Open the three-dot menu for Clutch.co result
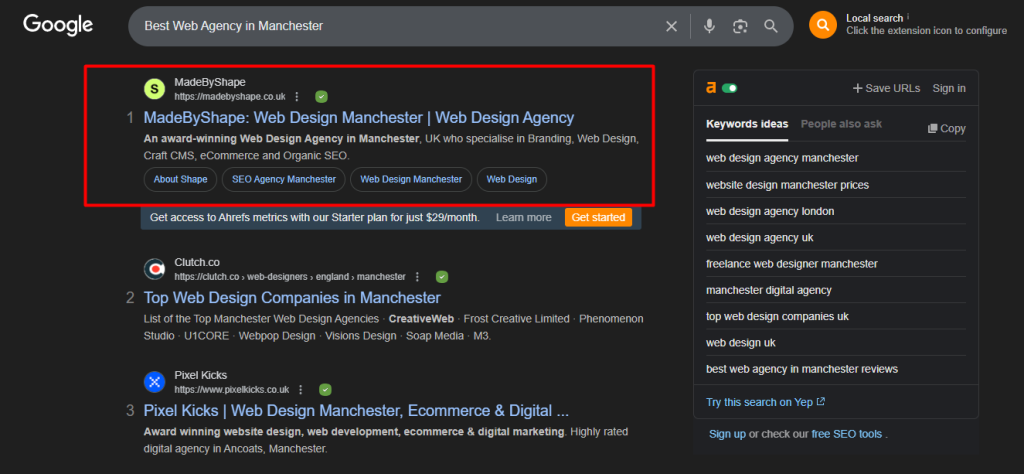The width and height of the screenshot is (1024, 474). [x=417, y=276]
